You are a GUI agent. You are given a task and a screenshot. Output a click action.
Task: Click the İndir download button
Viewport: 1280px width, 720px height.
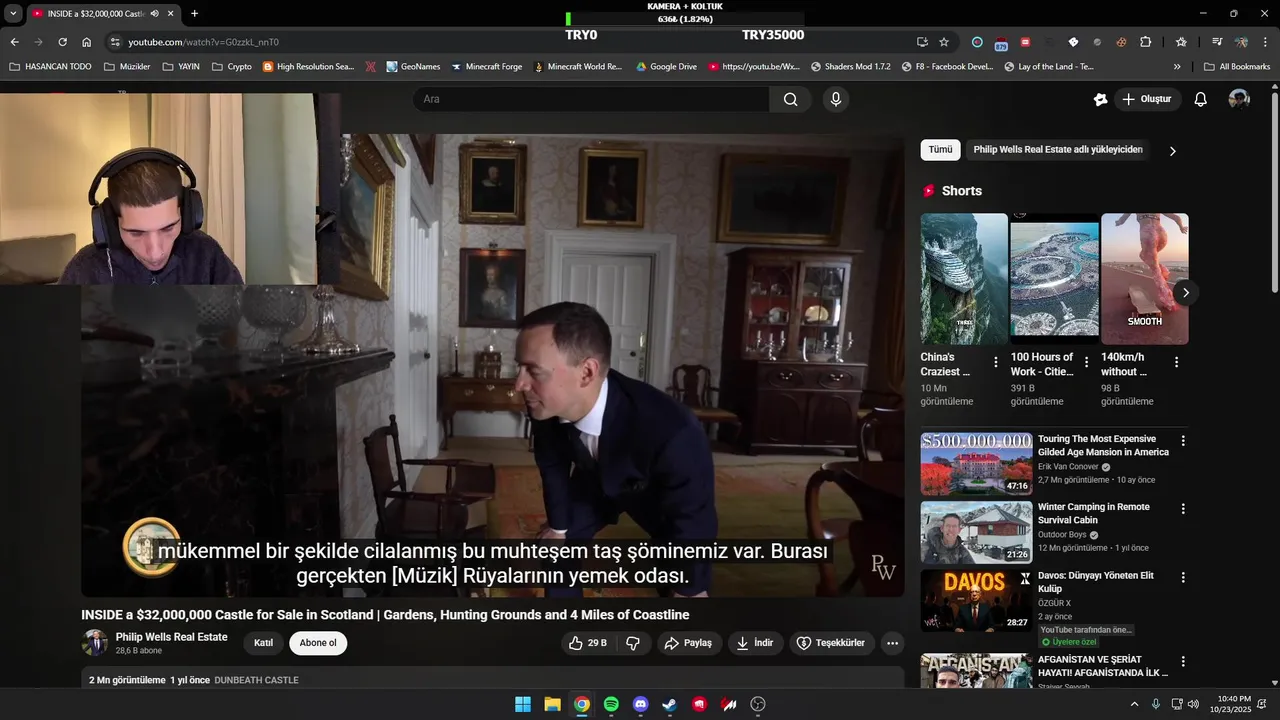point(755,643)
